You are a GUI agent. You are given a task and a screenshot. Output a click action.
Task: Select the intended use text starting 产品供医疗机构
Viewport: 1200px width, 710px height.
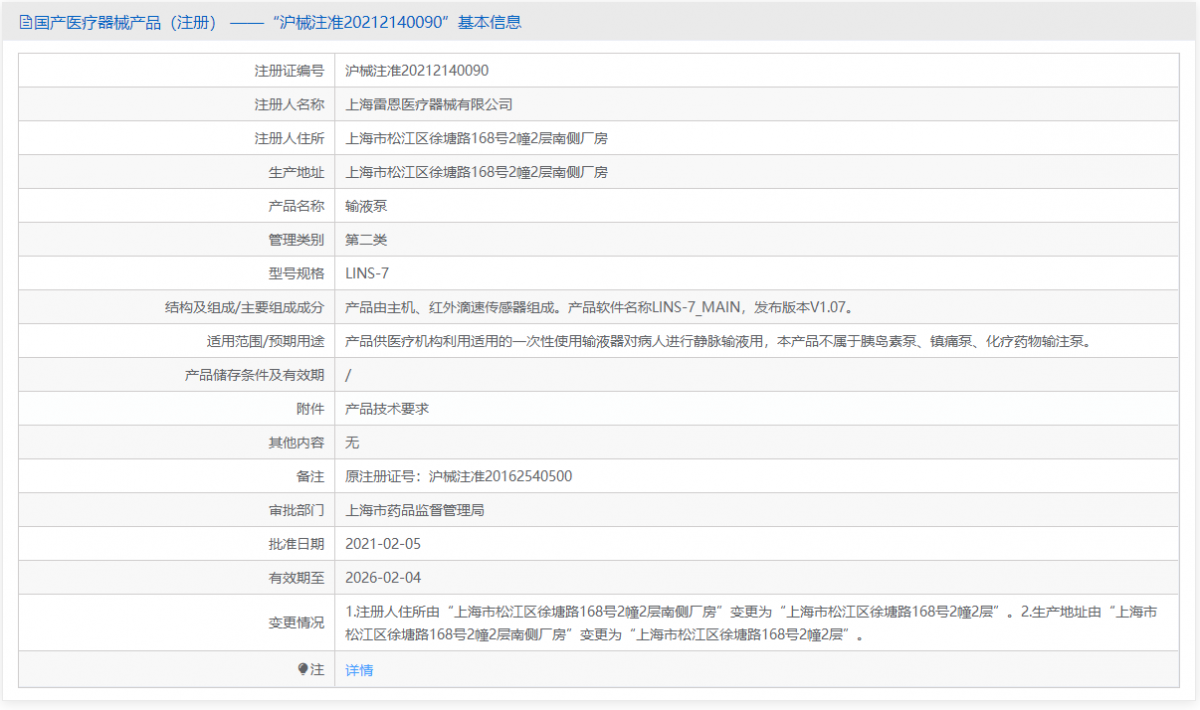click(718, 341)
